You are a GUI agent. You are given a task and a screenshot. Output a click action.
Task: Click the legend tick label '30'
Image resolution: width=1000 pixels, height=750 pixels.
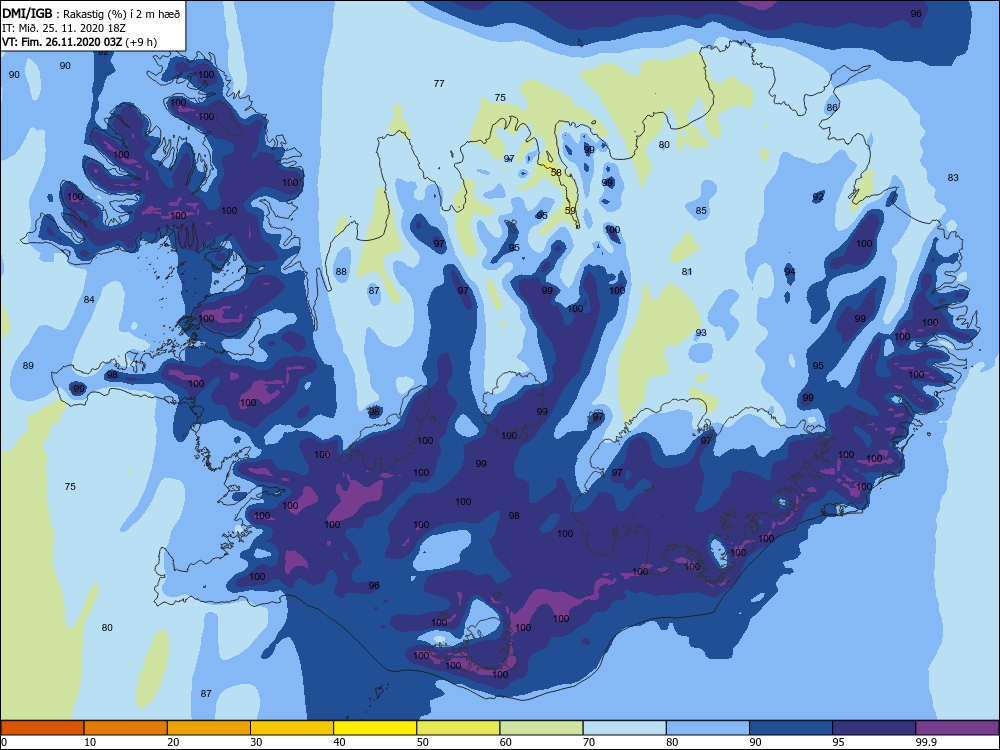pyautogui.click(x=256, y=742)
